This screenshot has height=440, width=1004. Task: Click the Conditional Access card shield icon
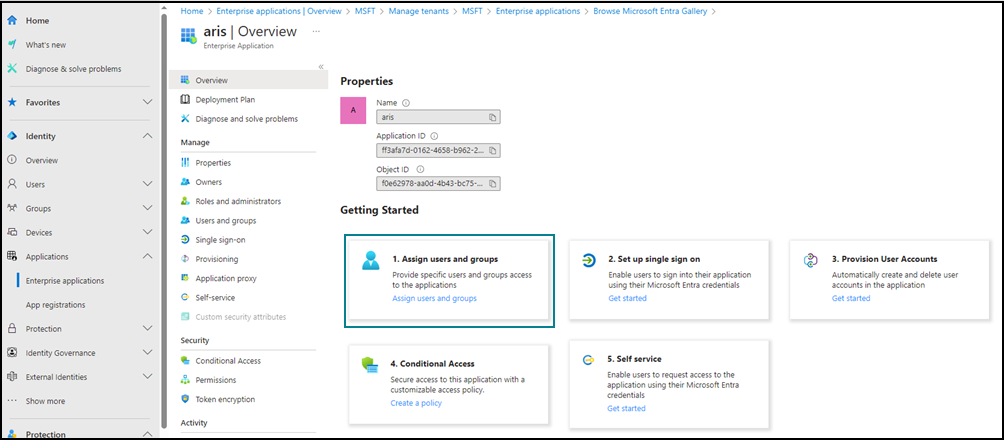click(x=370, y=366)
